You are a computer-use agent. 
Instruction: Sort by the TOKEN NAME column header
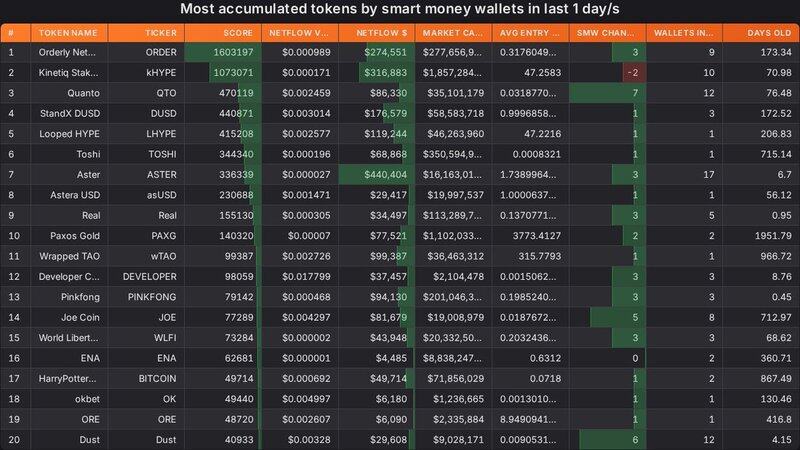tap(69, 33)
